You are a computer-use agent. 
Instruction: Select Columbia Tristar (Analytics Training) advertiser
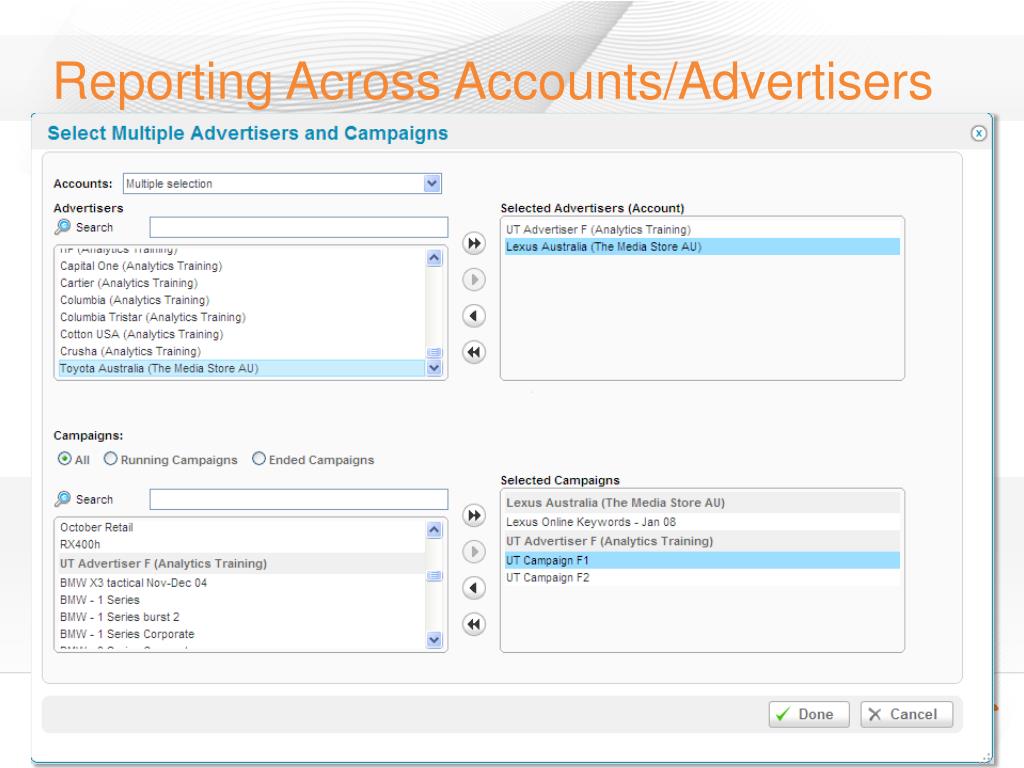242,317
